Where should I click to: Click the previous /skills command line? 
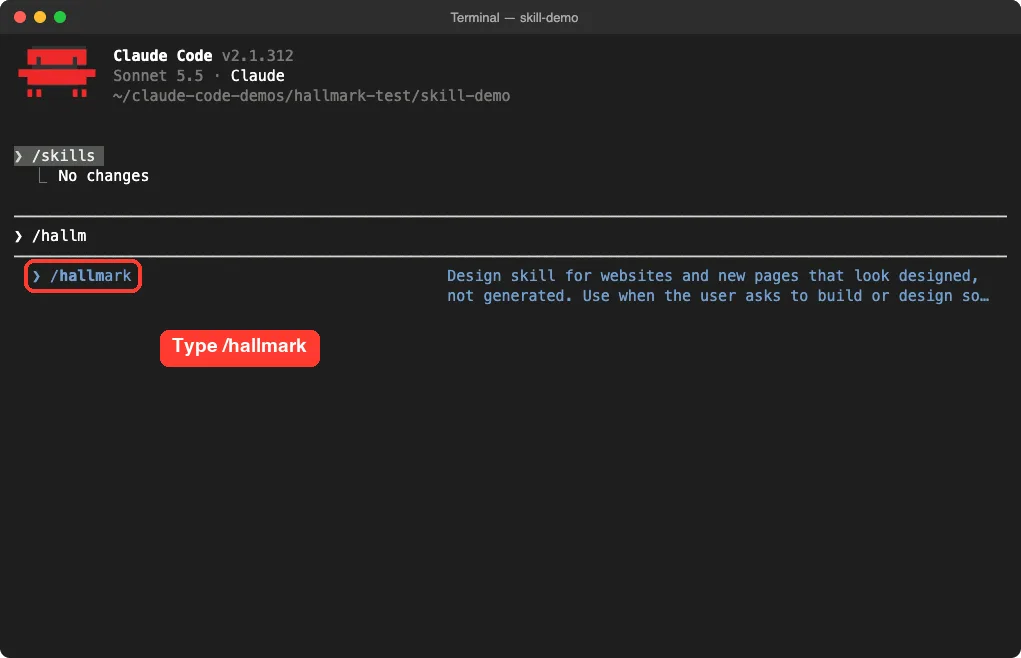[59, 156]
